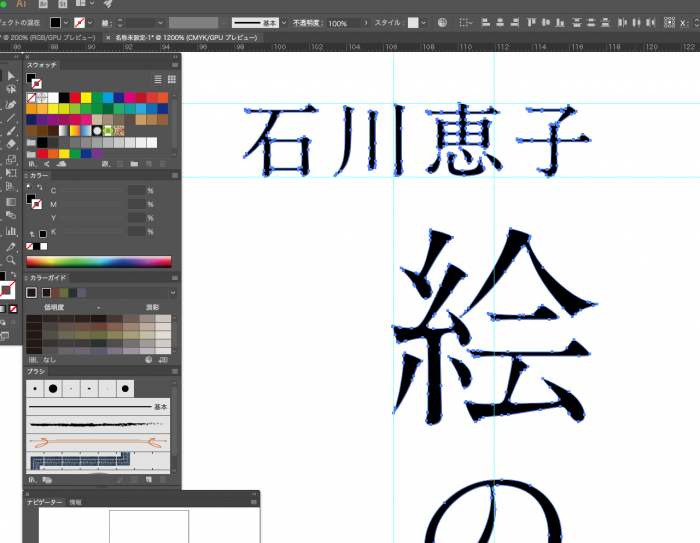Viewport: 700px width, 543px height.
Task: Open the stroke weight dropdown
Action: coord(160,22)
